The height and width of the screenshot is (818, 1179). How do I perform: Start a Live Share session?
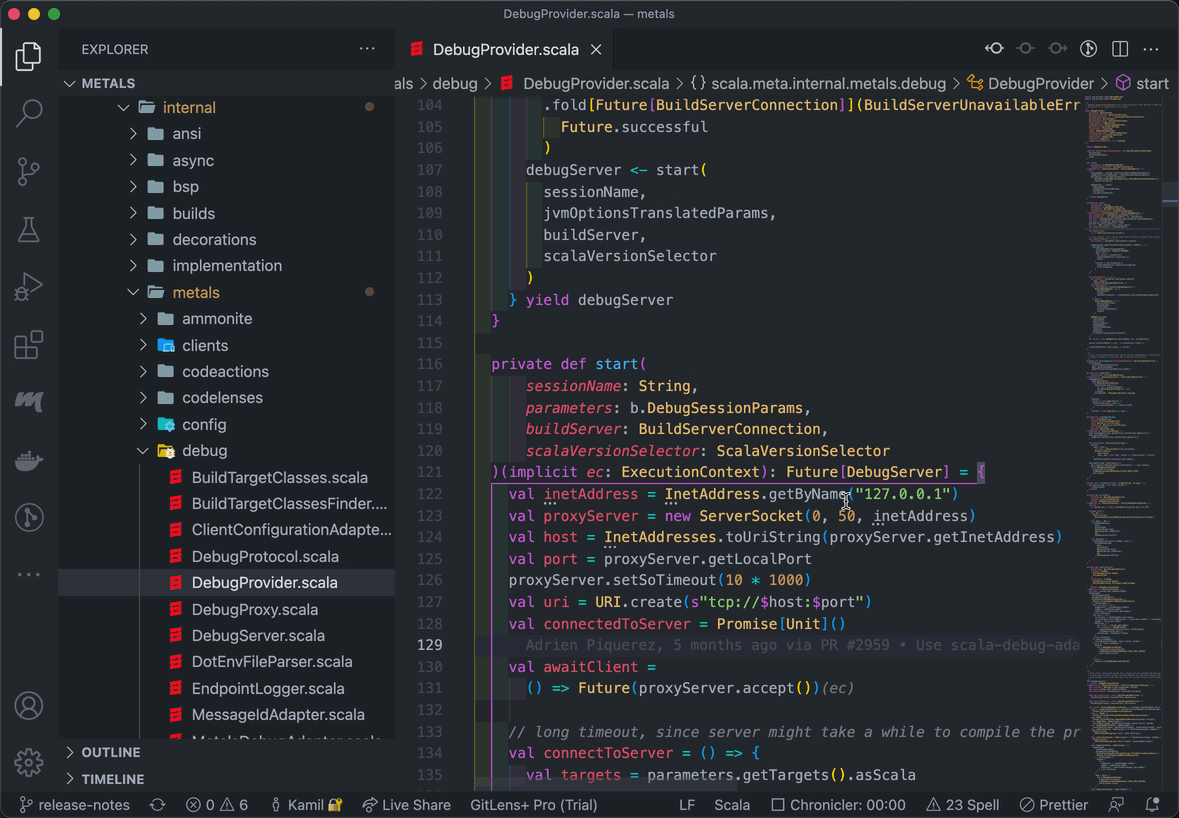coord(406,804)
